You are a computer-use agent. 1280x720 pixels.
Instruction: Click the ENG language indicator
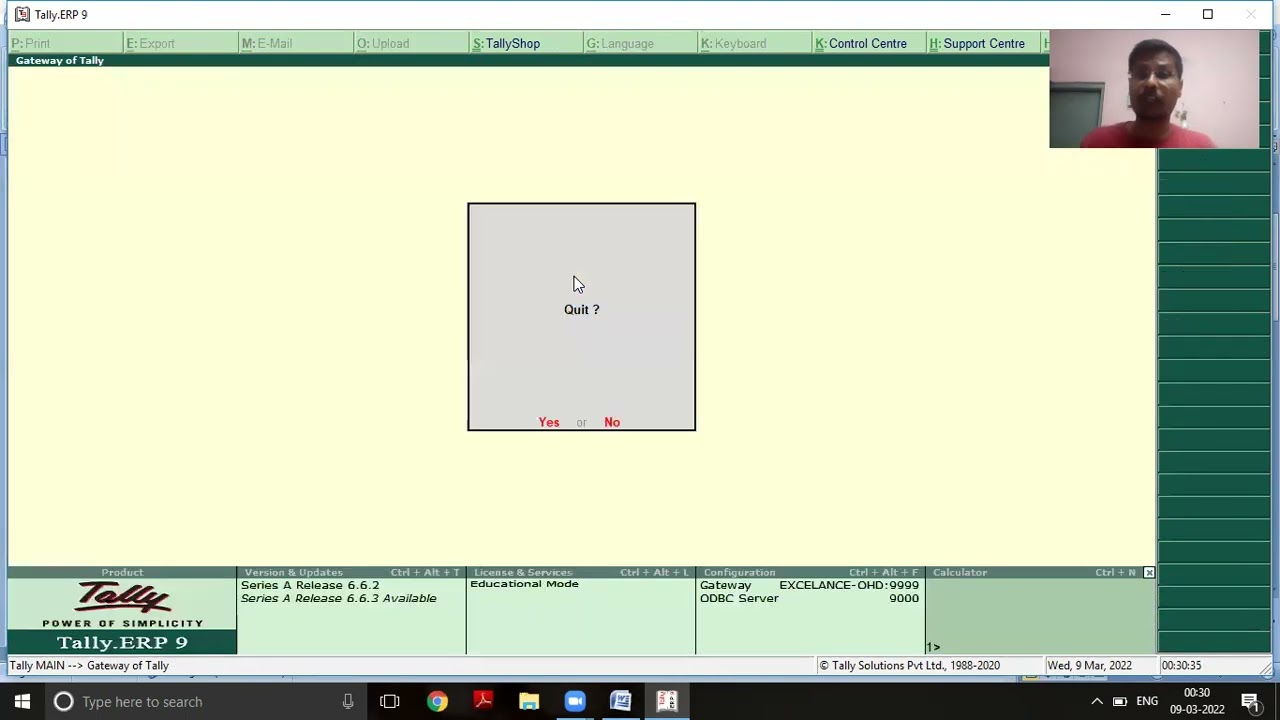pos(1147,701)
